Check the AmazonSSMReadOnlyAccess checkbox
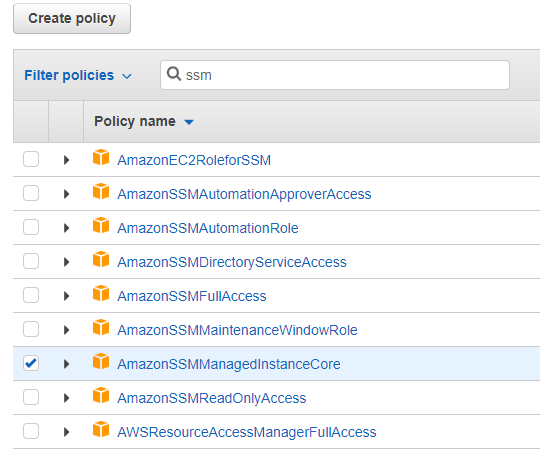540x471 pixels. tap(31, 397)
